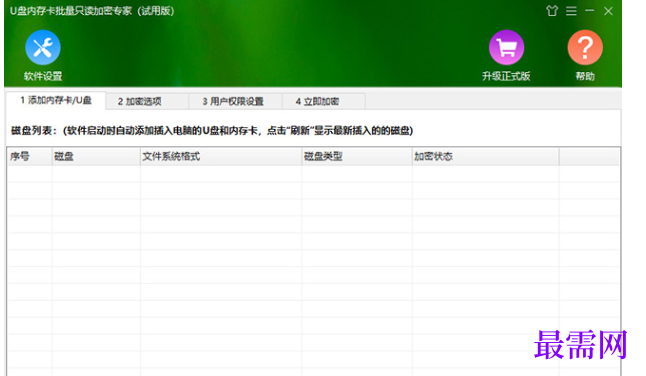Screen dimensions: 646x376
Task: Click the 序号 column header
Action: tap(30, 156)
